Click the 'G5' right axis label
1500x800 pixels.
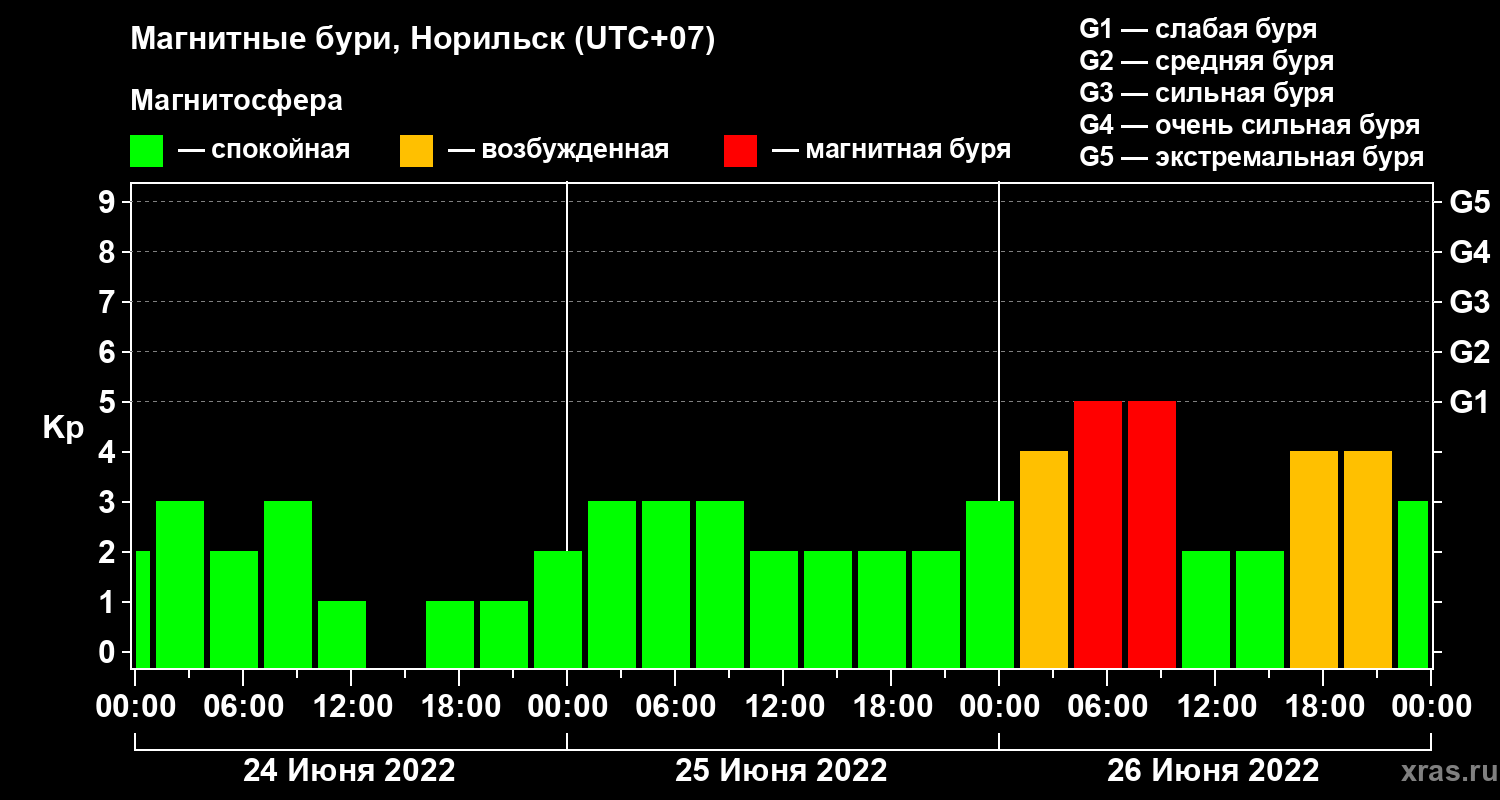pos(1469,203)
